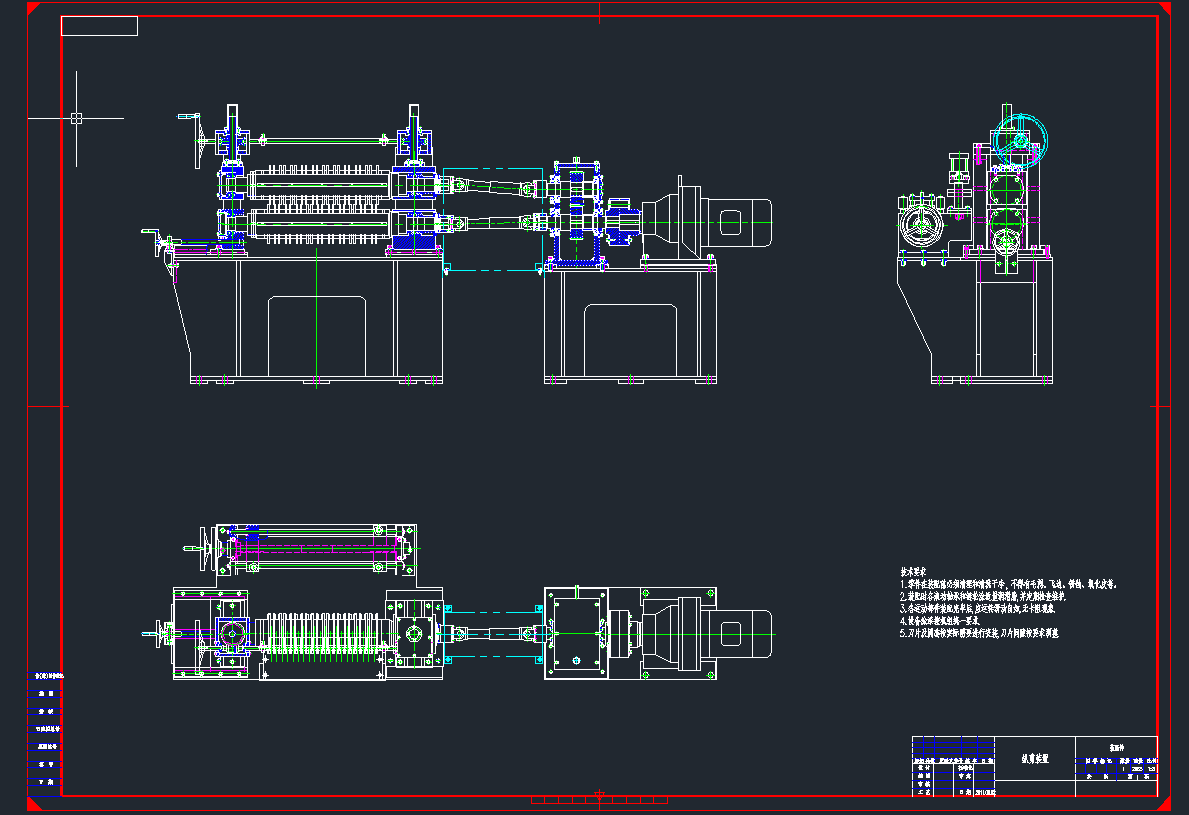Select the universal drive shaft in top view
Viewport: 1189px width, 815px height.
point(492,632)
